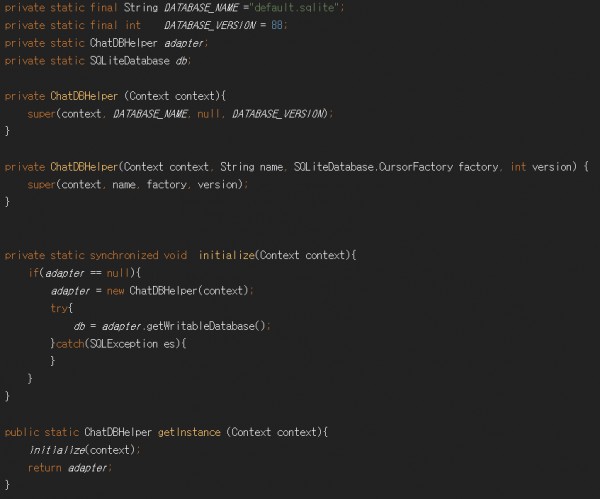Click the "default.sqlite" string literal

[294, 8]
